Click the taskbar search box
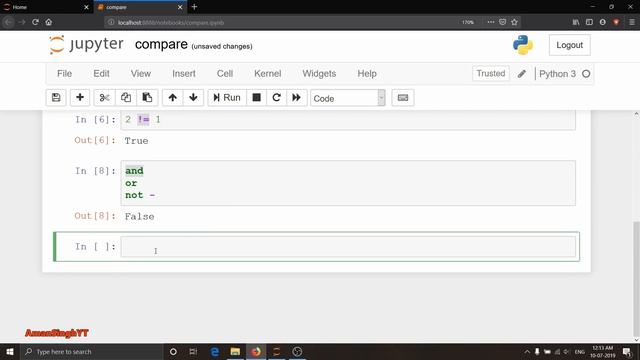The width and height of the screenshot is (640, 360). 91,351
